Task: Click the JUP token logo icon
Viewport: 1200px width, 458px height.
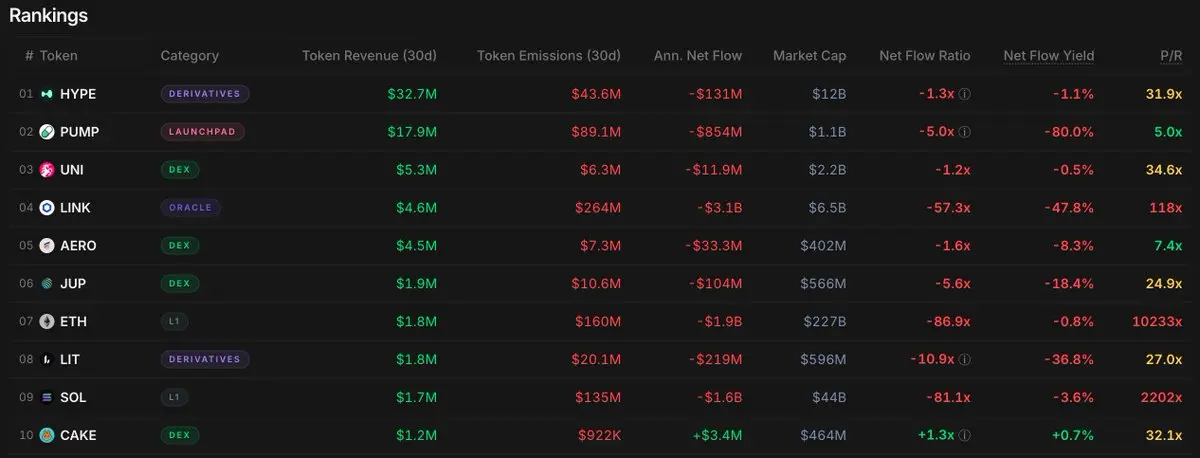Action: (x=47, y=284)
